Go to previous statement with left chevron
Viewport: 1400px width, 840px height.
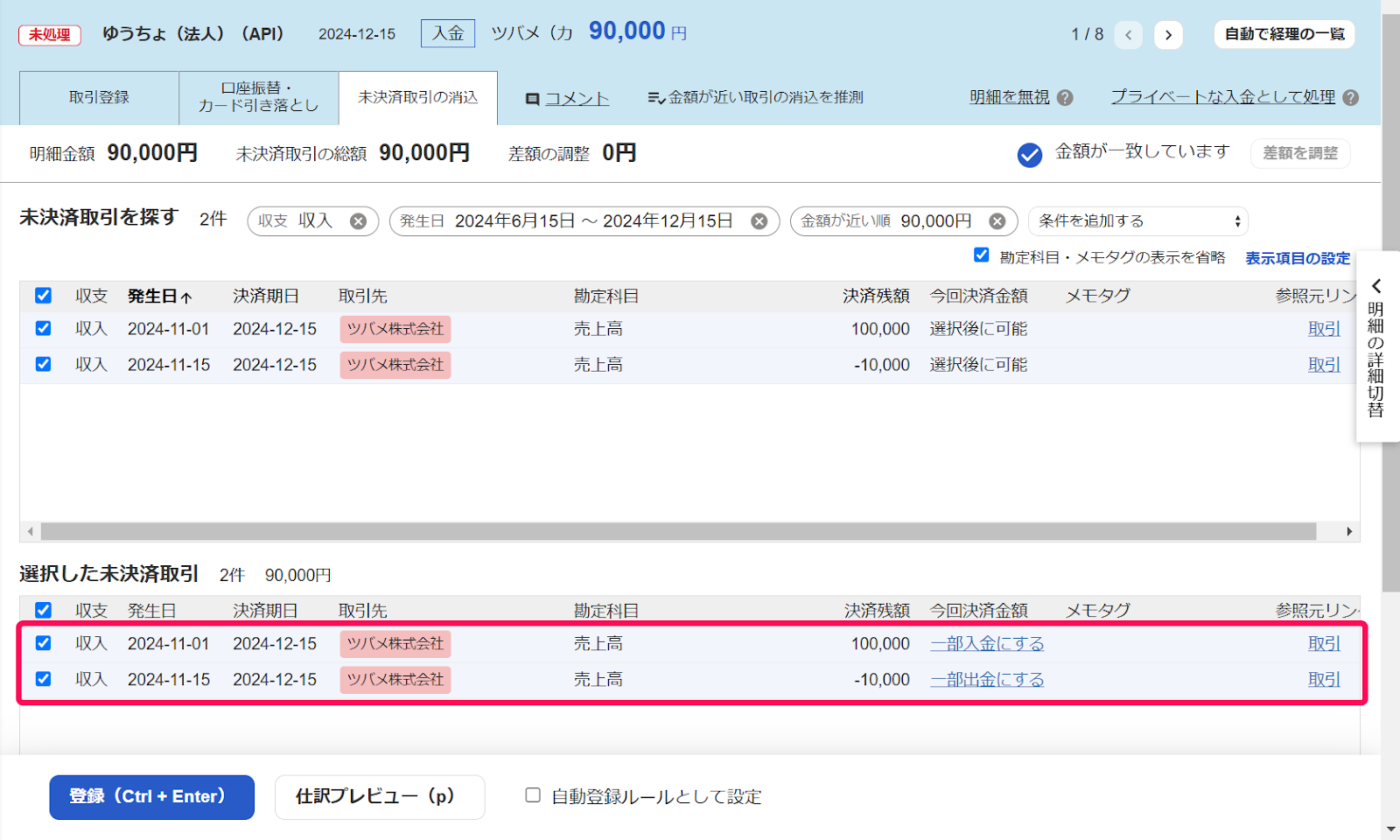(1129, 35)
